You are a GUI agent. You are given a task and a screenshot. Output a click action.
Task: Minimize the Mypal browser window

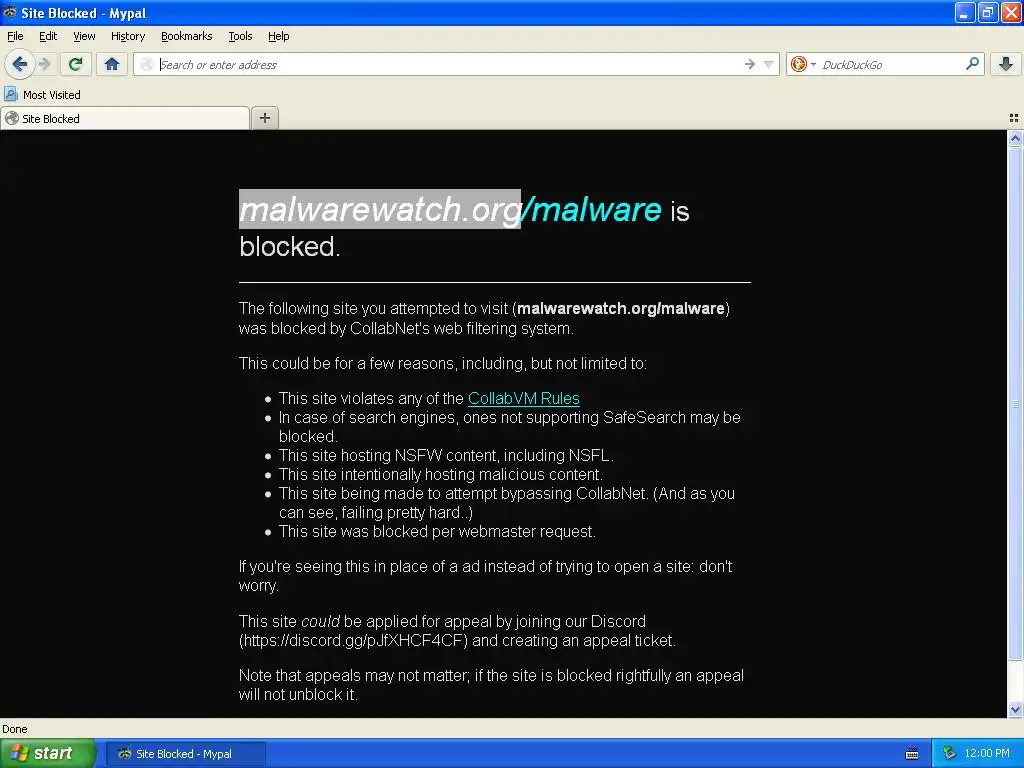point(965,12)
